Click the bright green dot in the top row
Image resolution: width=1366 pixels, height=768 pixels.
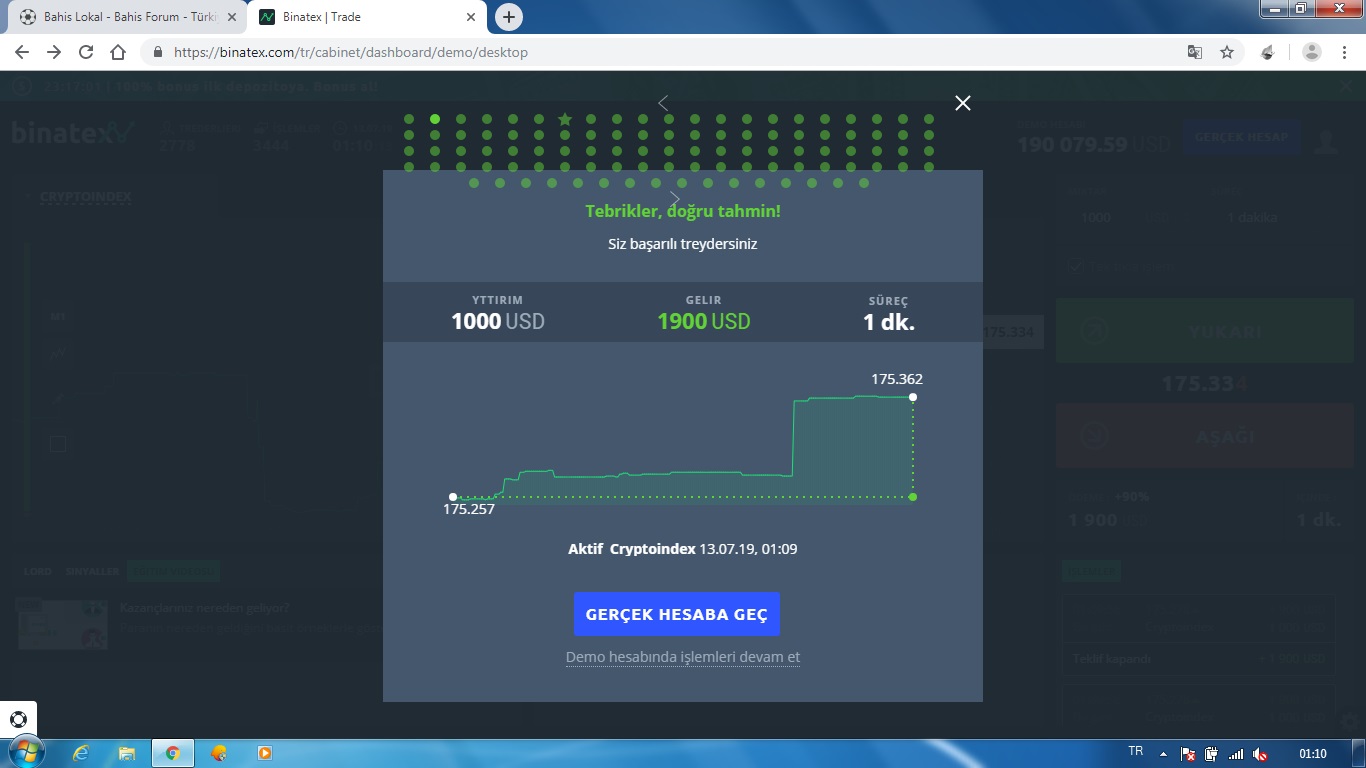(435, 119)
